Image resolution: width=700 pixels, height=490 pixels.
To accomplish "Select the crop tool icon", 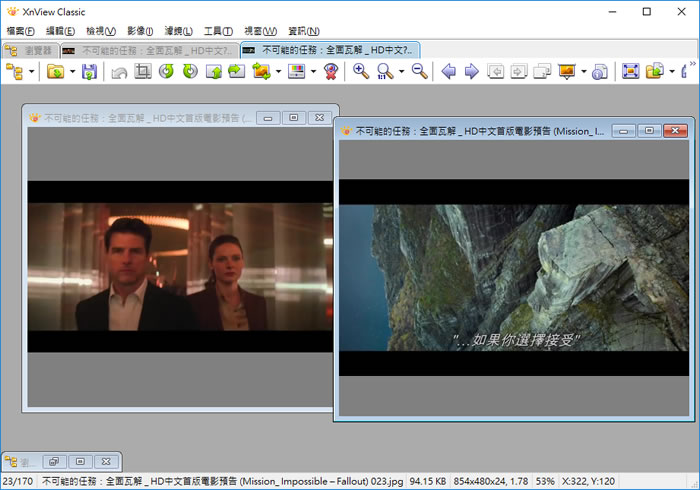I will click(143, 71).
